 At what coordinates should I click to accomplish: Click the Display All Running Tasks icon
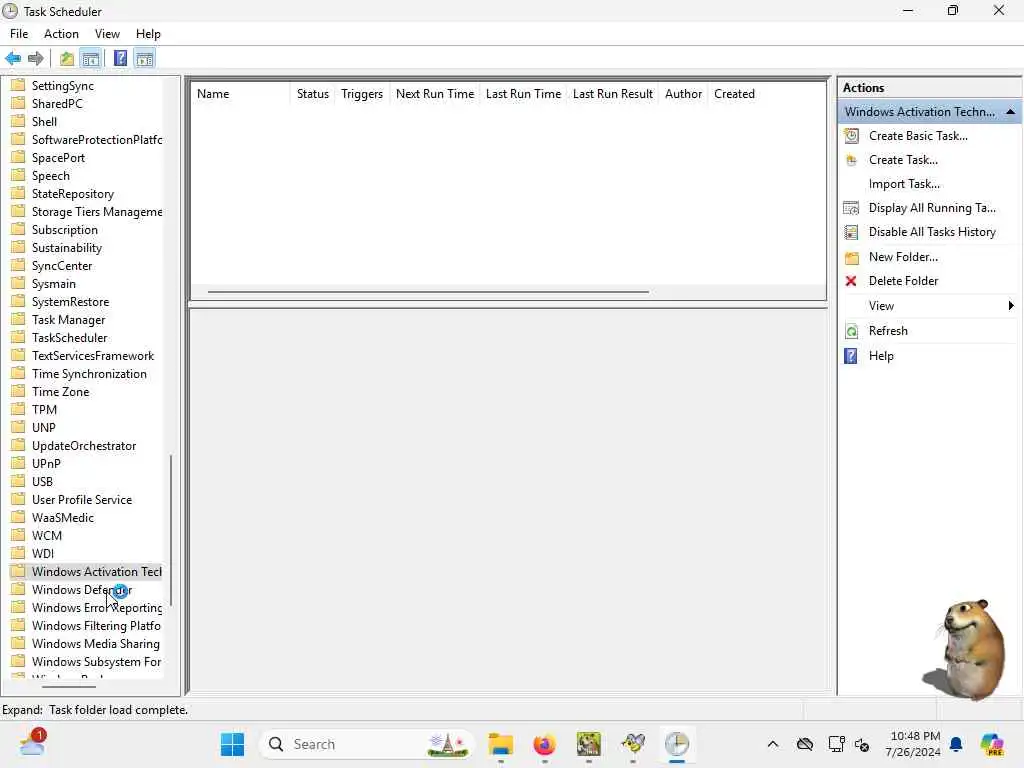click(851, 208)
